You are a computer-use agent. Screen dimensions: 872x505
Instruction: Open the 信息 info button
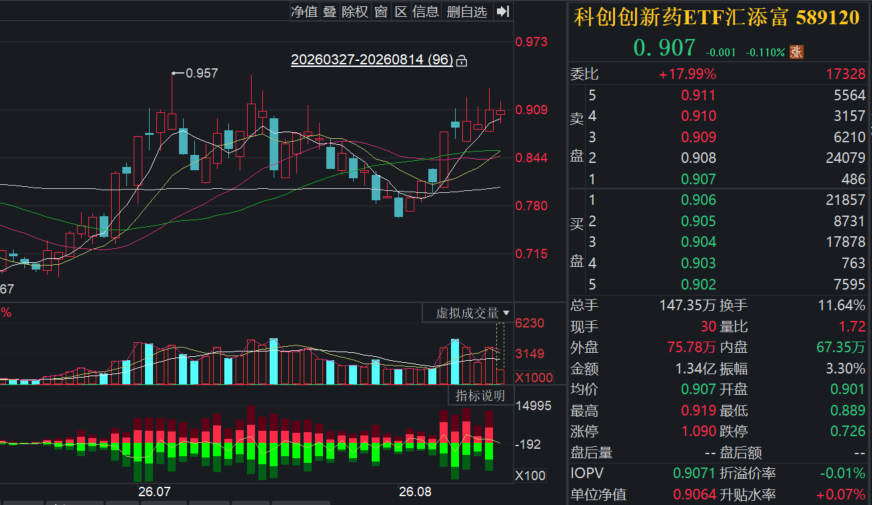426,12
